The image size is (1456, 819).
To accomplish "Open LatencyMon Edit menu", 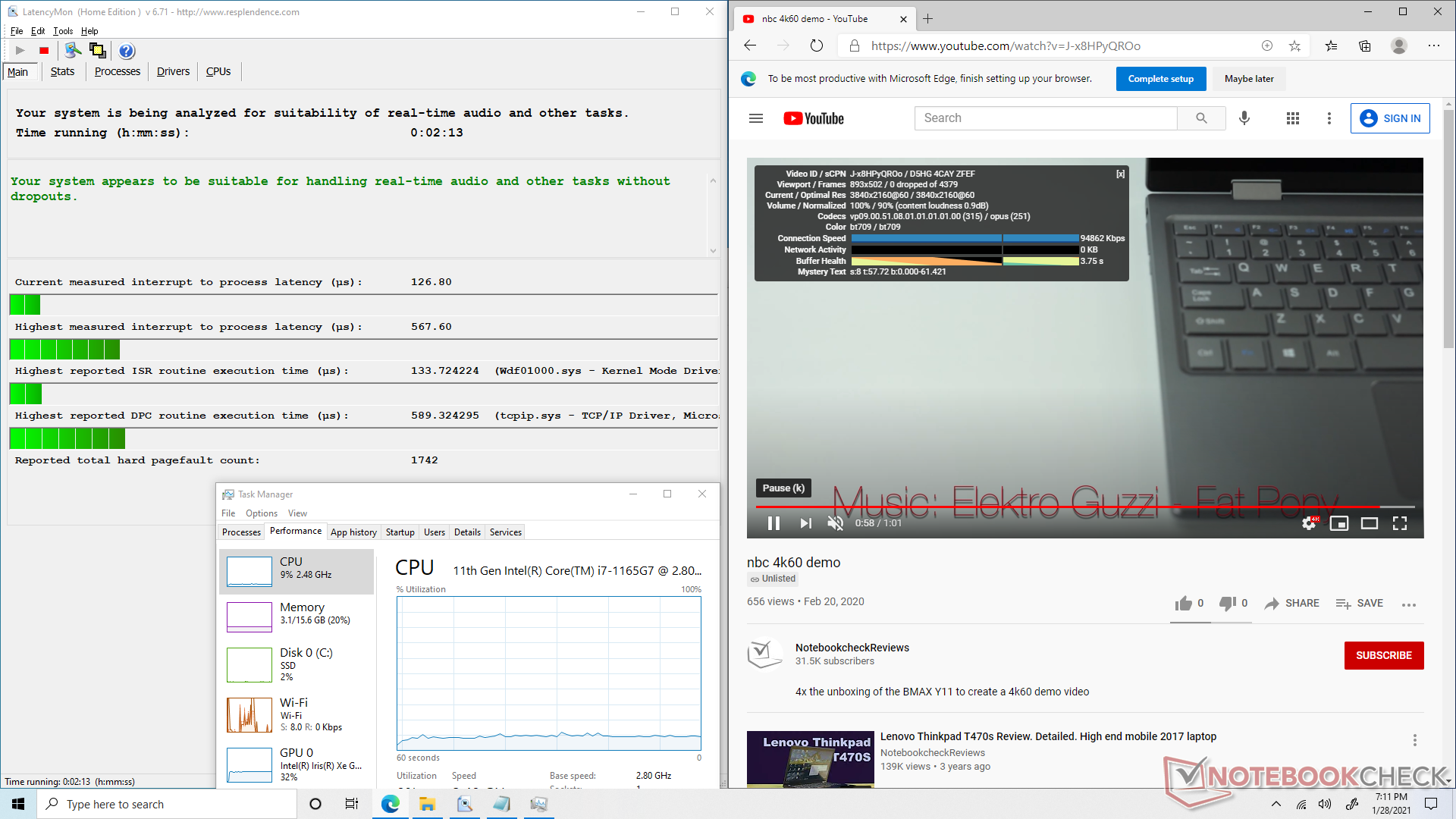I will [38, 31].
